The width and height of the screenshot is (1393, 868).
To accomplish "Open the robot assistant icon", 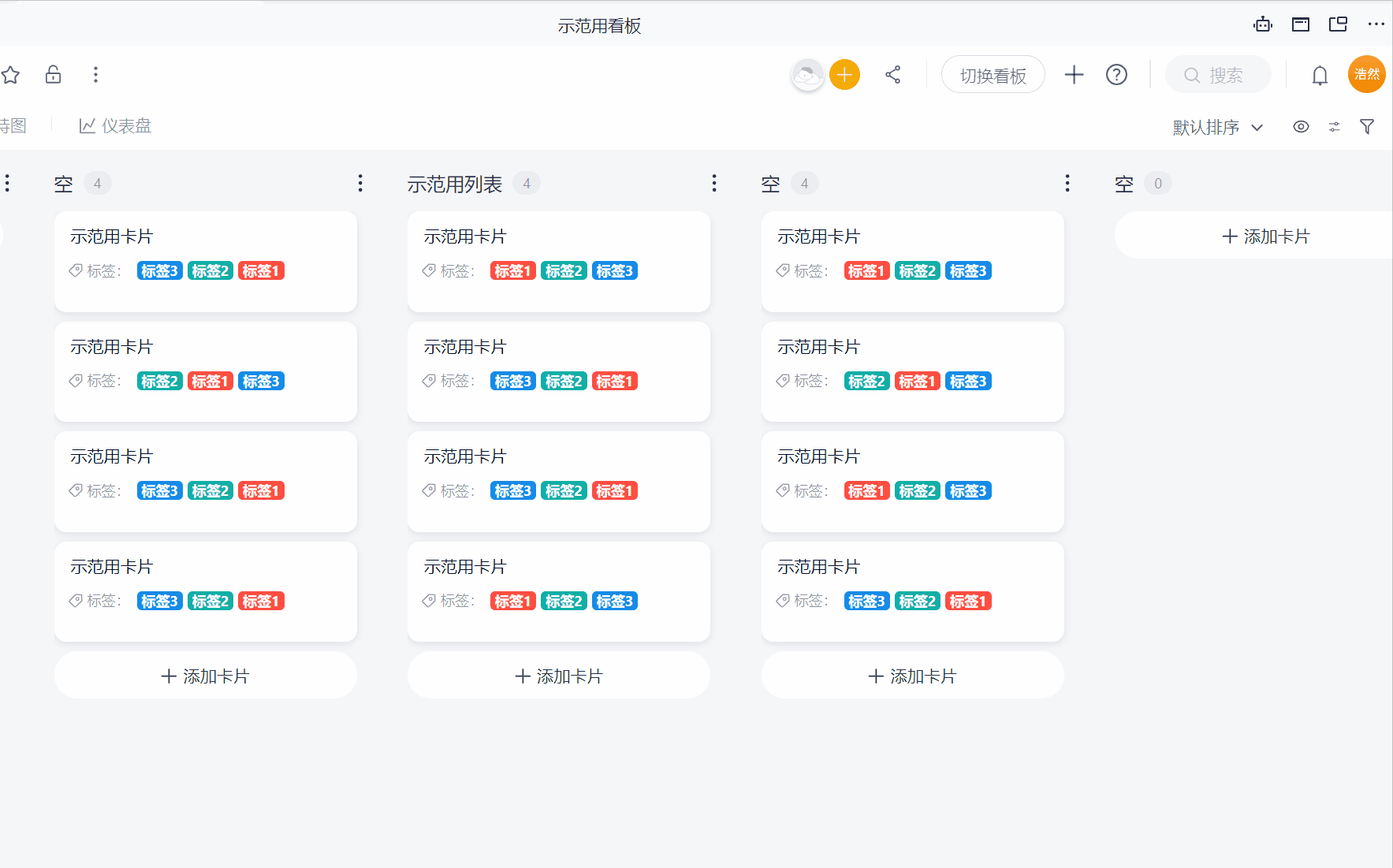I will pyautogui.click(x=1262, y=24).
